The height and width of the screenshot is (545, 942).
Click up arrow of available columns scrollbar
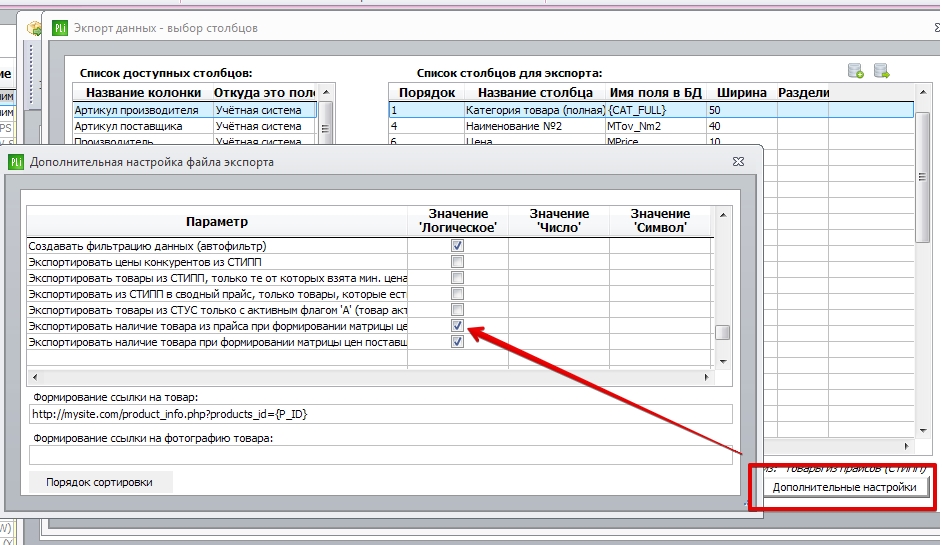(326, 92)
